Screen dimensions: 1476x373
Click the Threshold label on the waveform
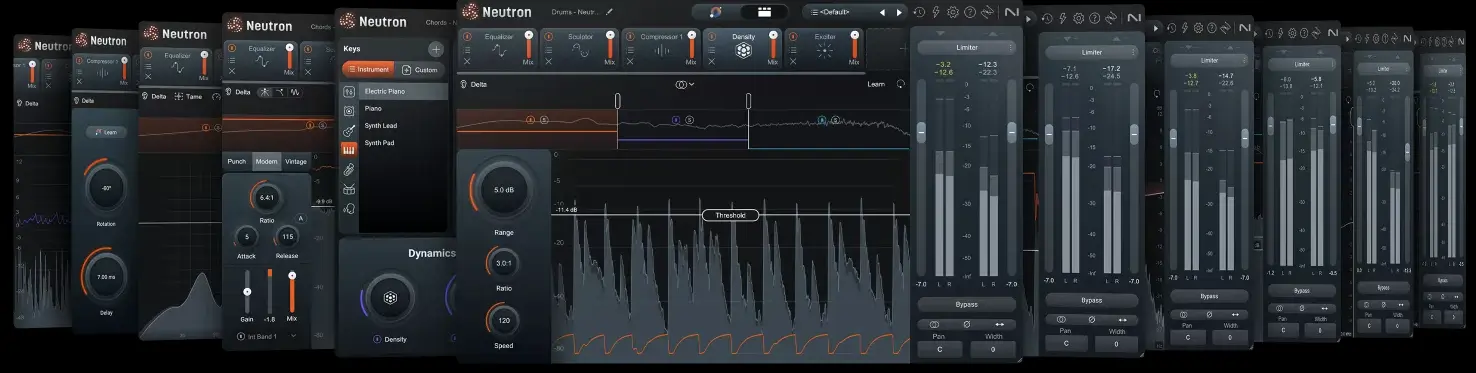(x=730, y=215)
